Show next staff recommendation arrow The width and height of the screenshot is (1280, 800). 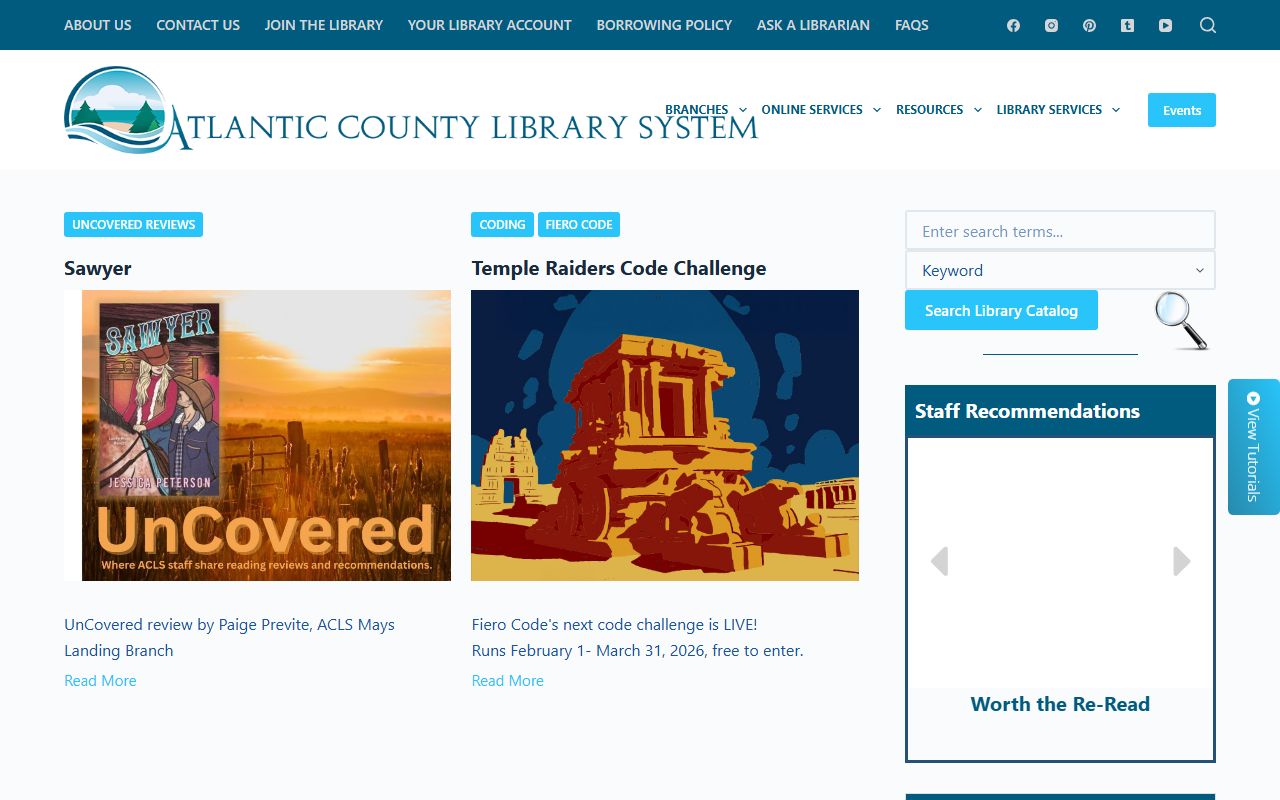[1182, 561]
